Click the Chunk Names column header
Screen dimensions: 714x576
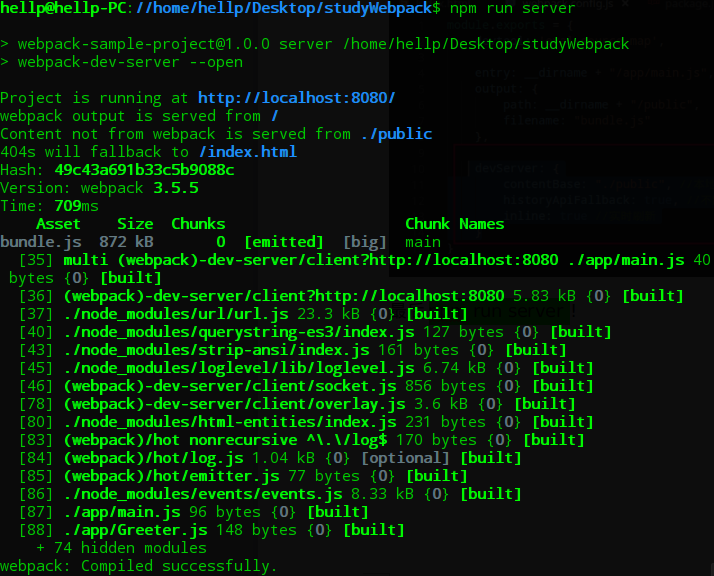[x=454, y=224]
